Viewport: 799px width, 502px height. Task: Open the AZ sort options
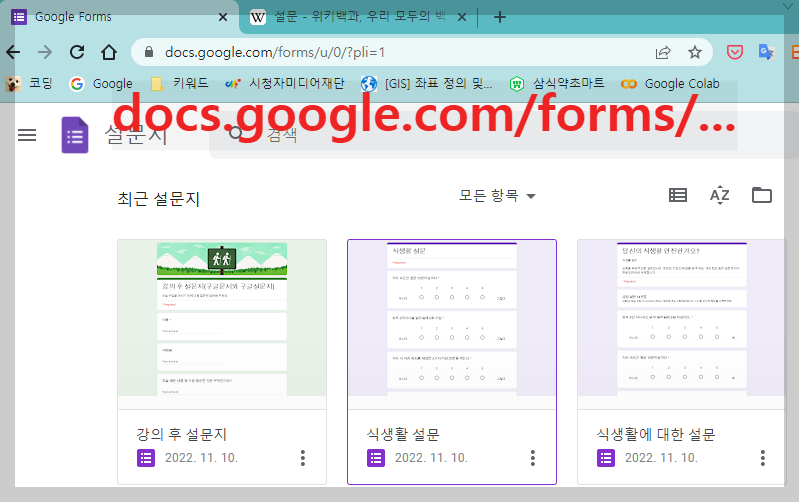pos(720,195)
